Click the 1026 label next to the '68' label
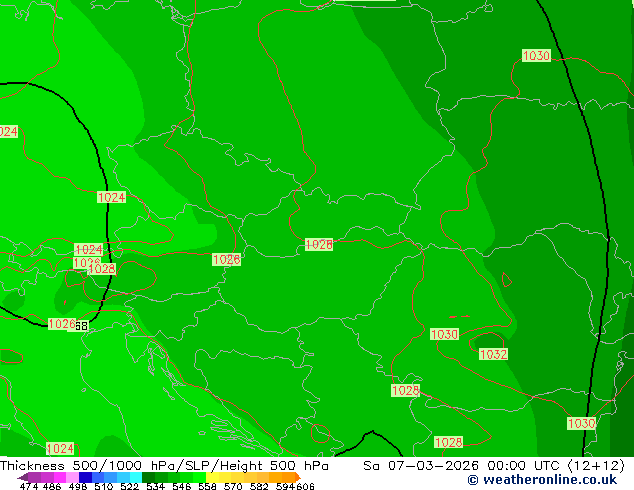This screenshot has width=634, height=490. click(x=62, y=324)
